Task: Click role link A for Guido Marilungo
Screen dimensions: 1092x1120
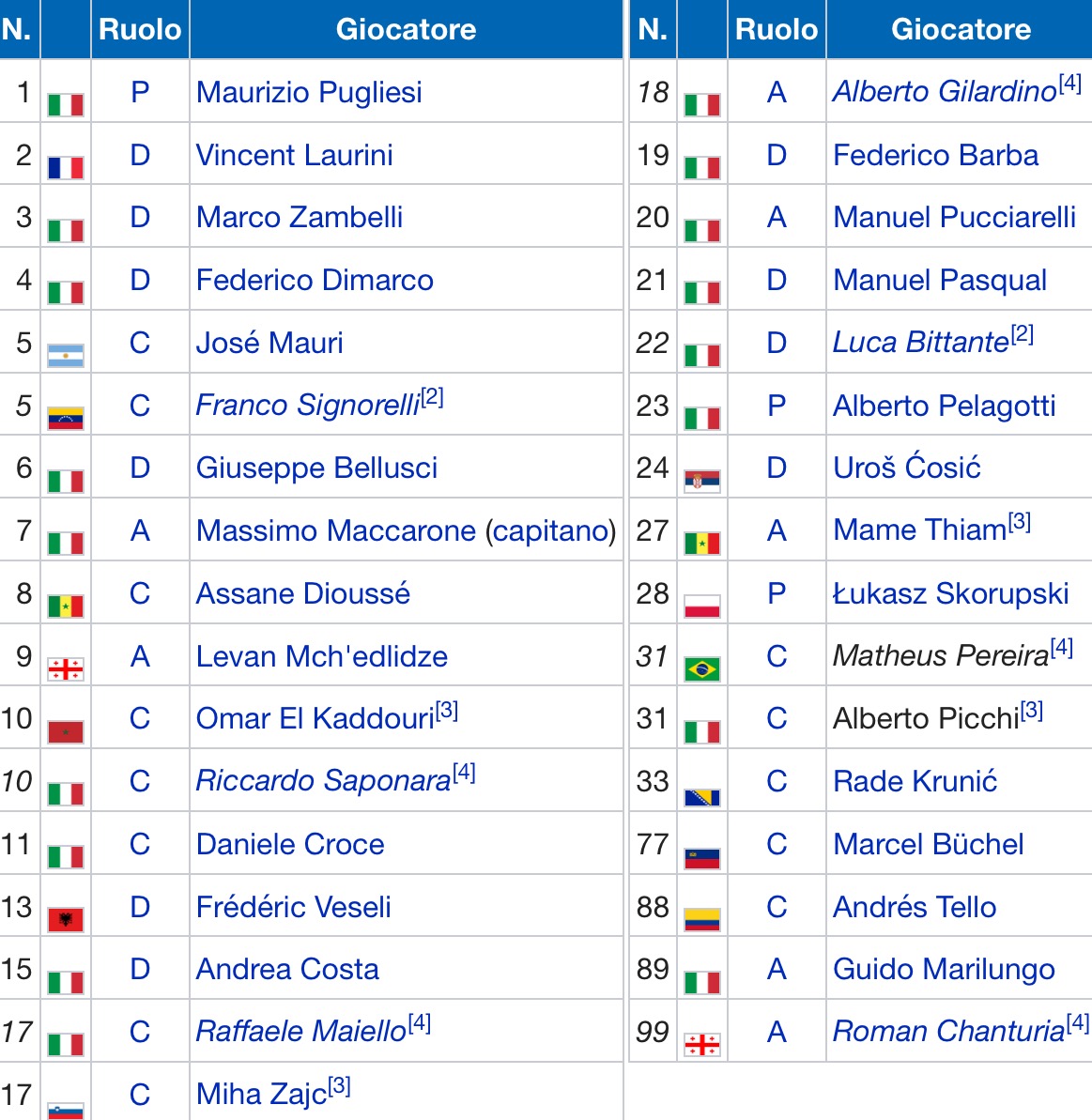Action: 777,969
